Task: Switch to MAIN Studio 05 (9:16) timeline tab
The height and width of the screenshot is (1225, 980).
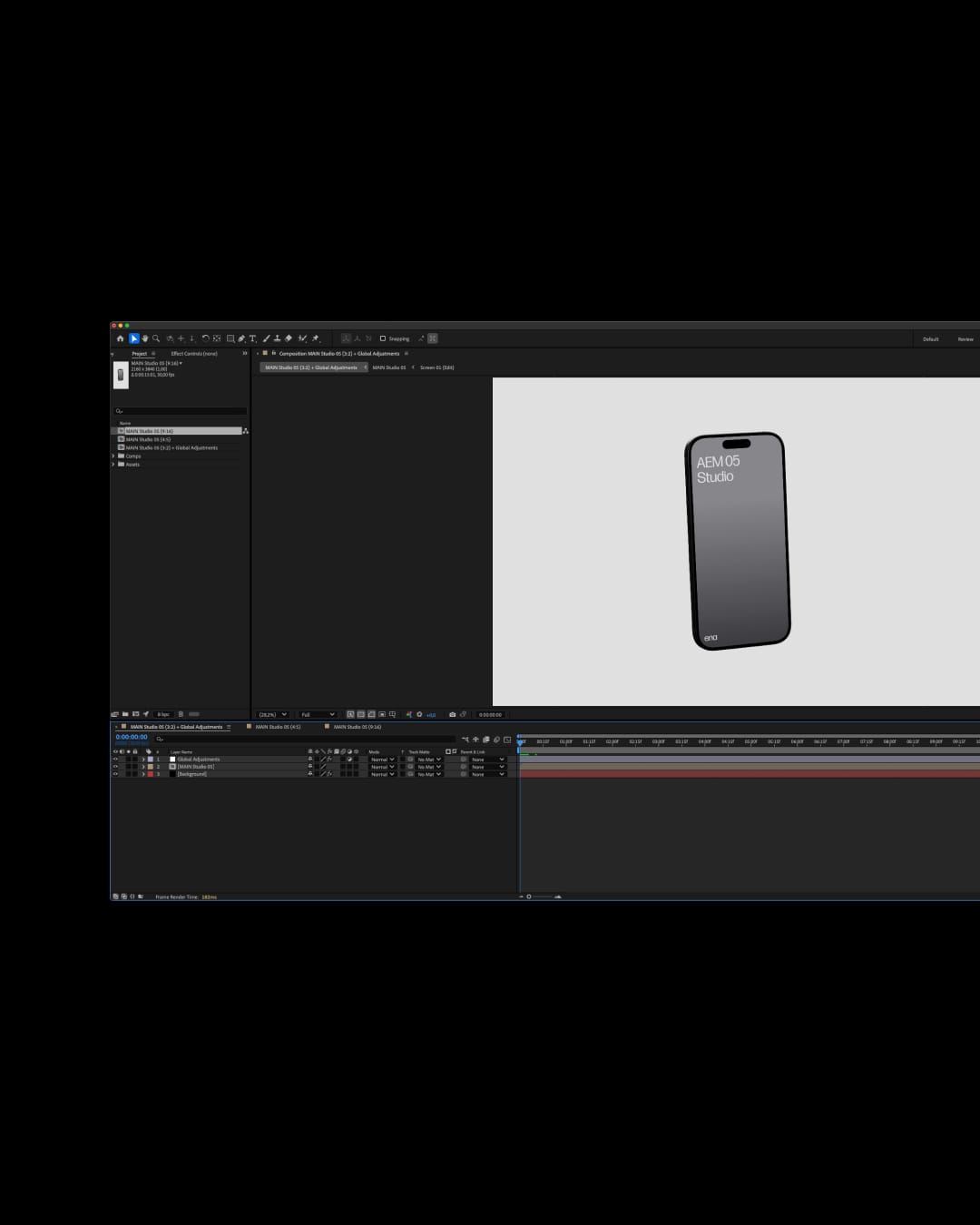Action: (x=357, y=727)
